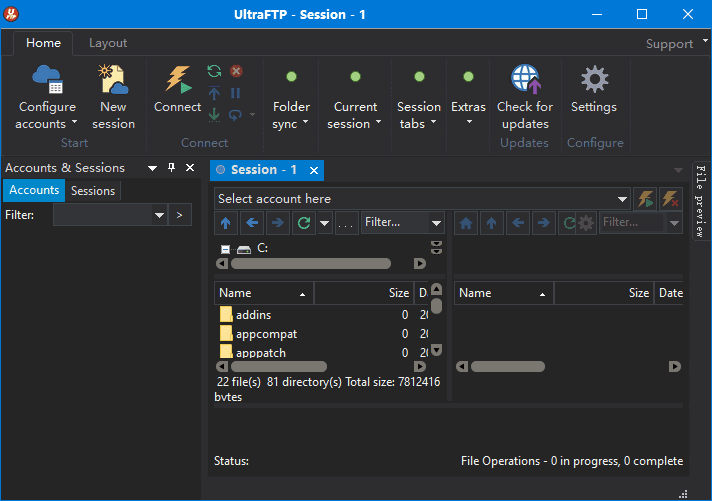Click connect icon beside account selector
The image size is (712, 501).
pos(645,199)
